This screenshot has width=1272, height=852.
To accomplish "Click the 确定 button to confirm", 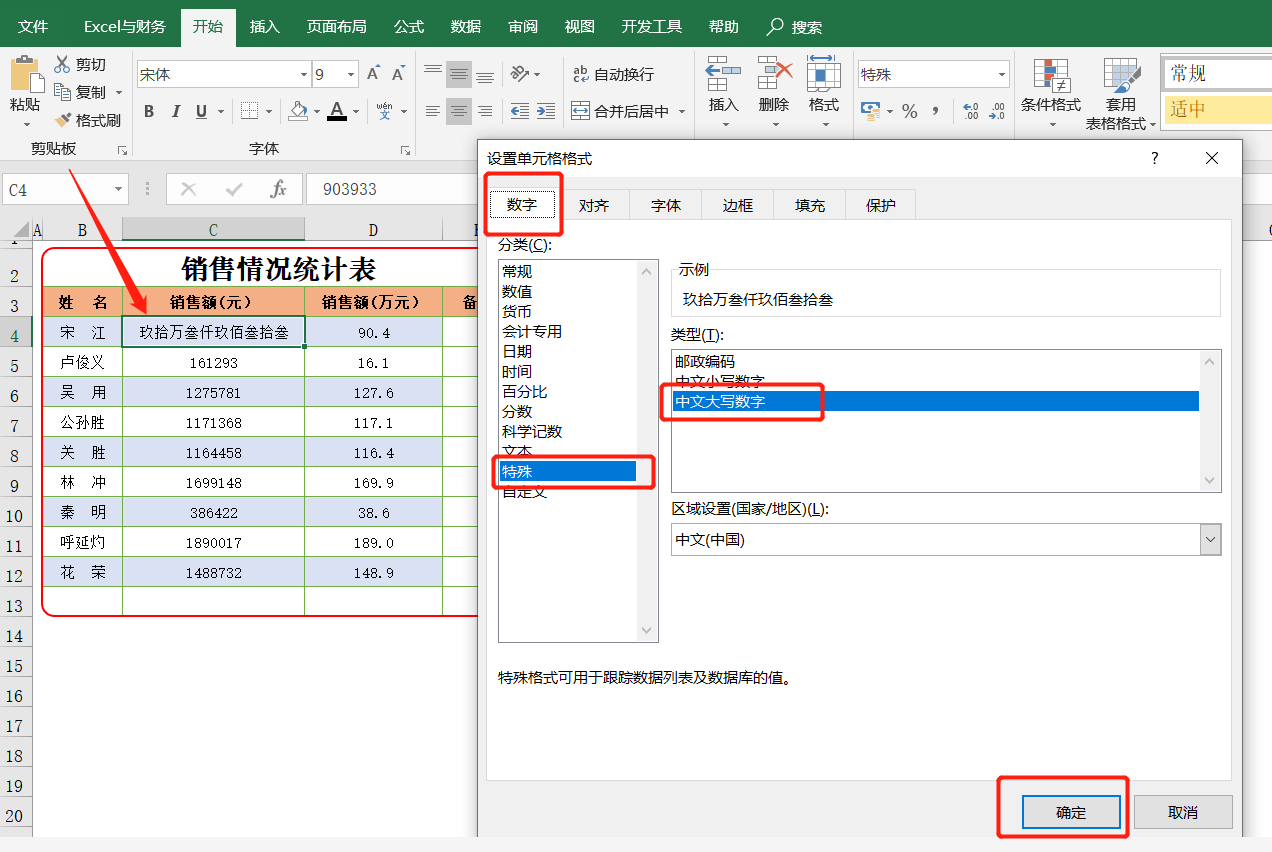I will point(1070,813).
